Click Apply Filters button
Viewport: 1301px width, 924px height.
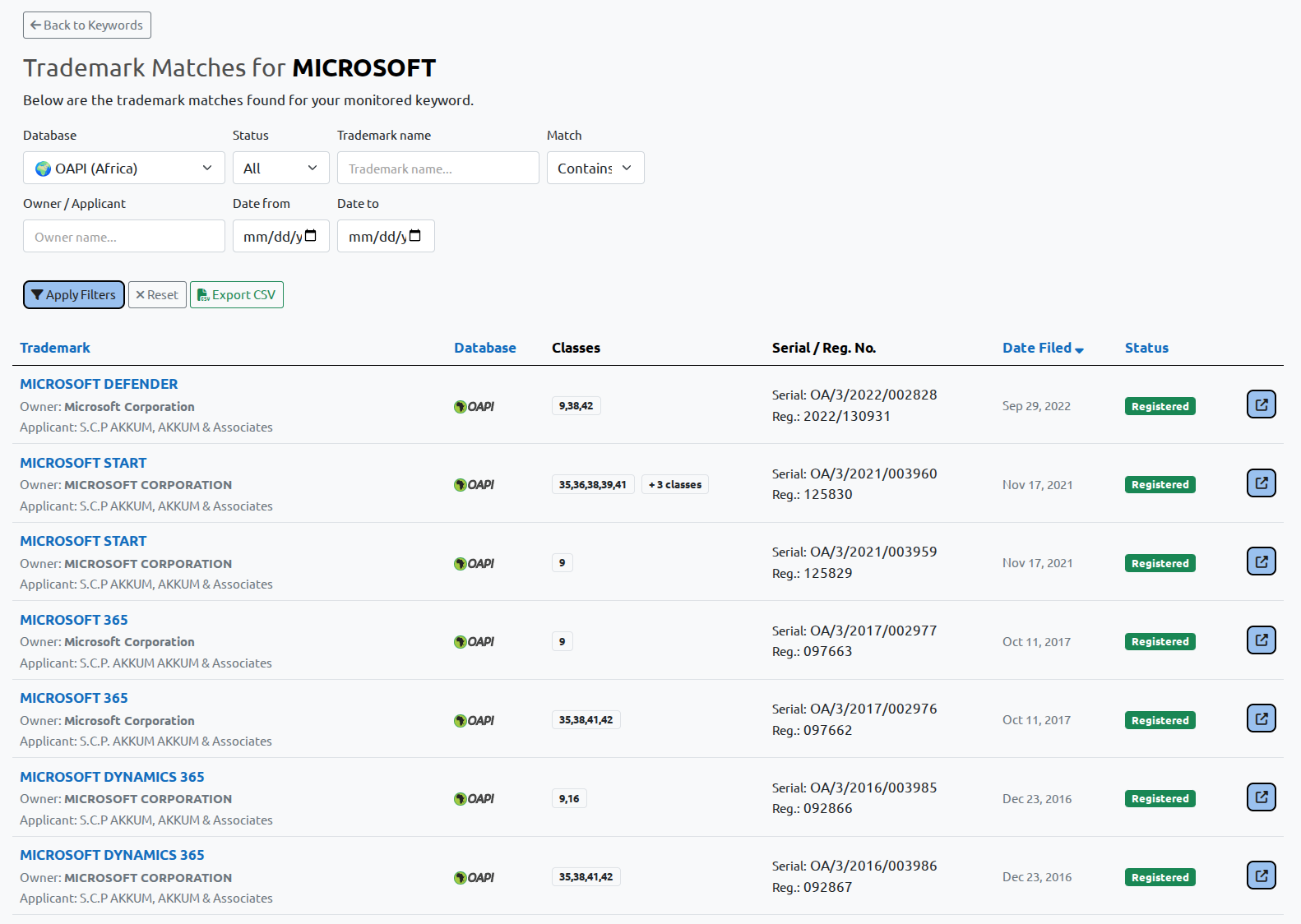[x=74, y=295]
